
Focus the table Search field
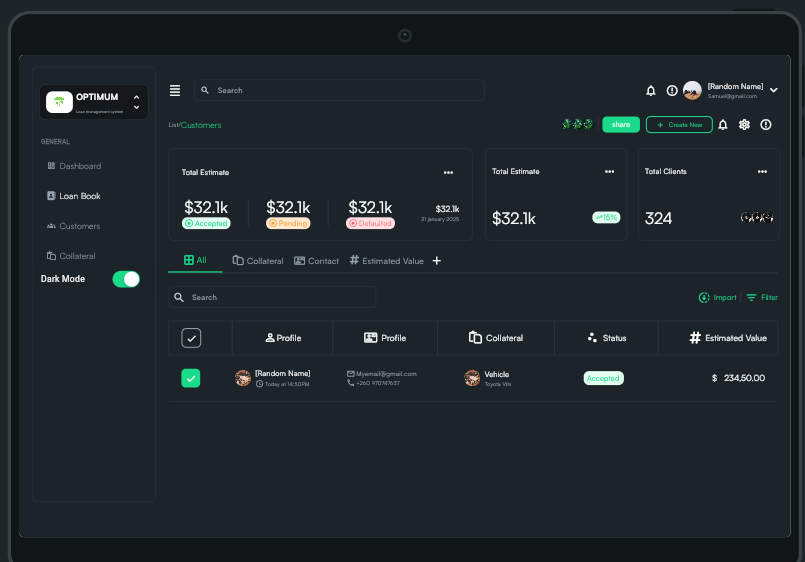[x=272, y=297]
